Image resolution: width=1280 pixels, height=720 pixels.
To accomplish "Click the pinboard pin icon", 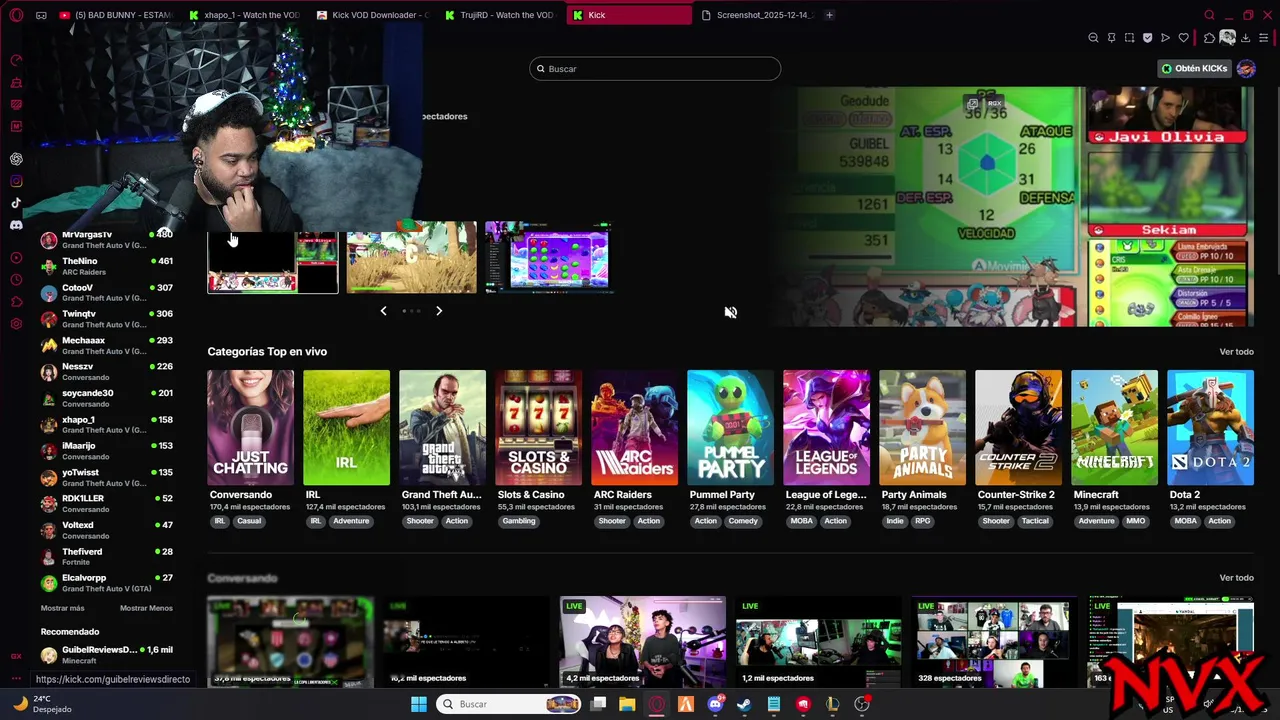I will tap(1111, 38).
